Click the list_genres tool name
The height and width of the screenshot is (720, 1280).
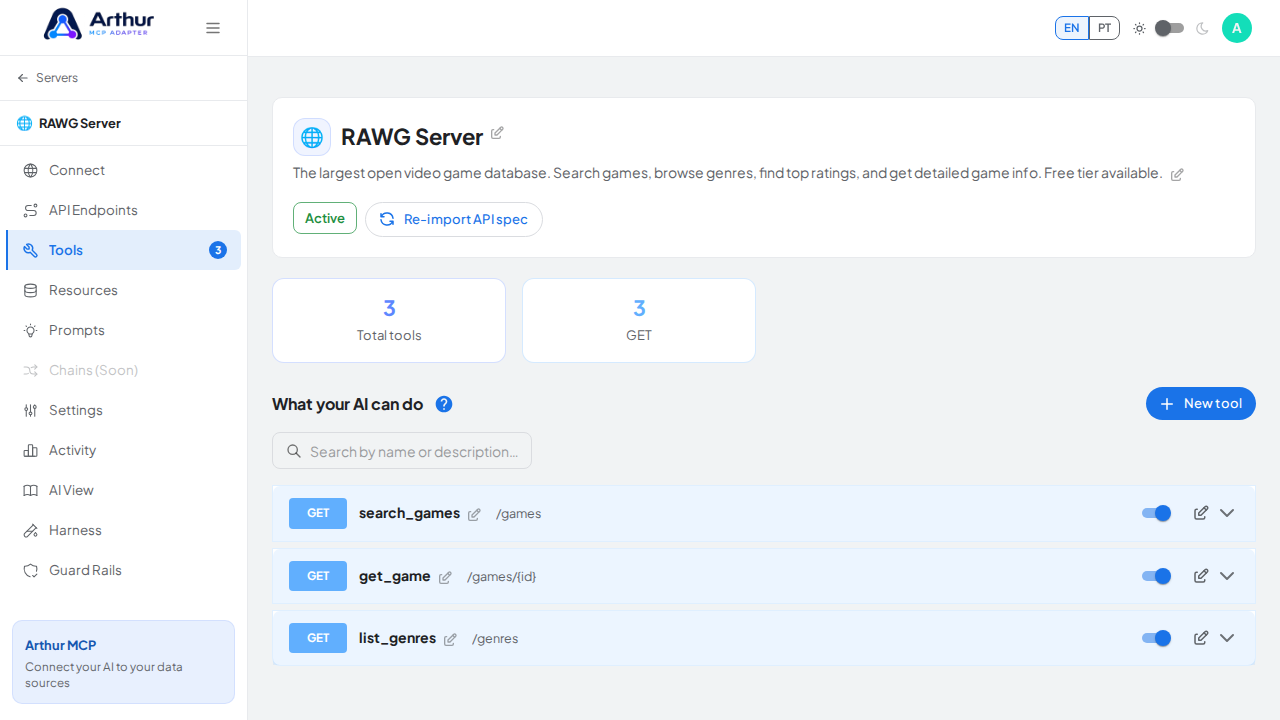pos(397,638)
